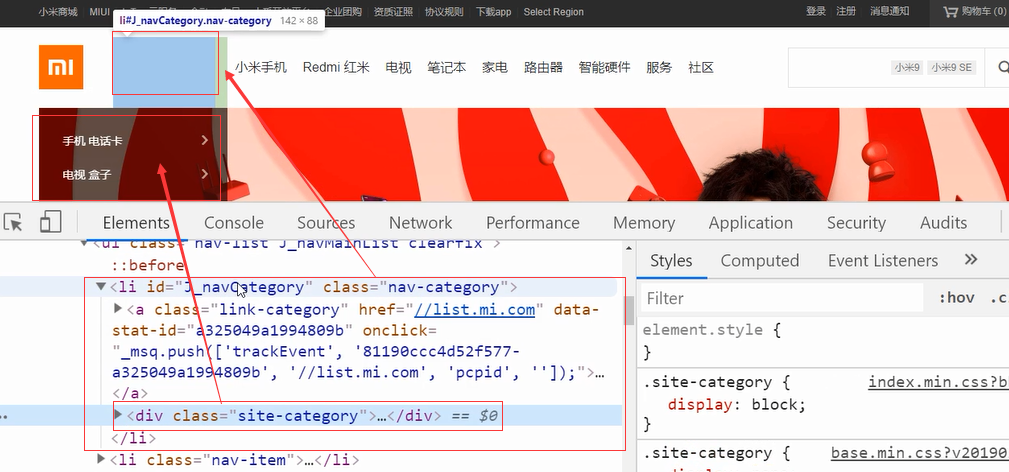Activate the inspect element picker icon
1009x472 pixels.
coord(14,223)
